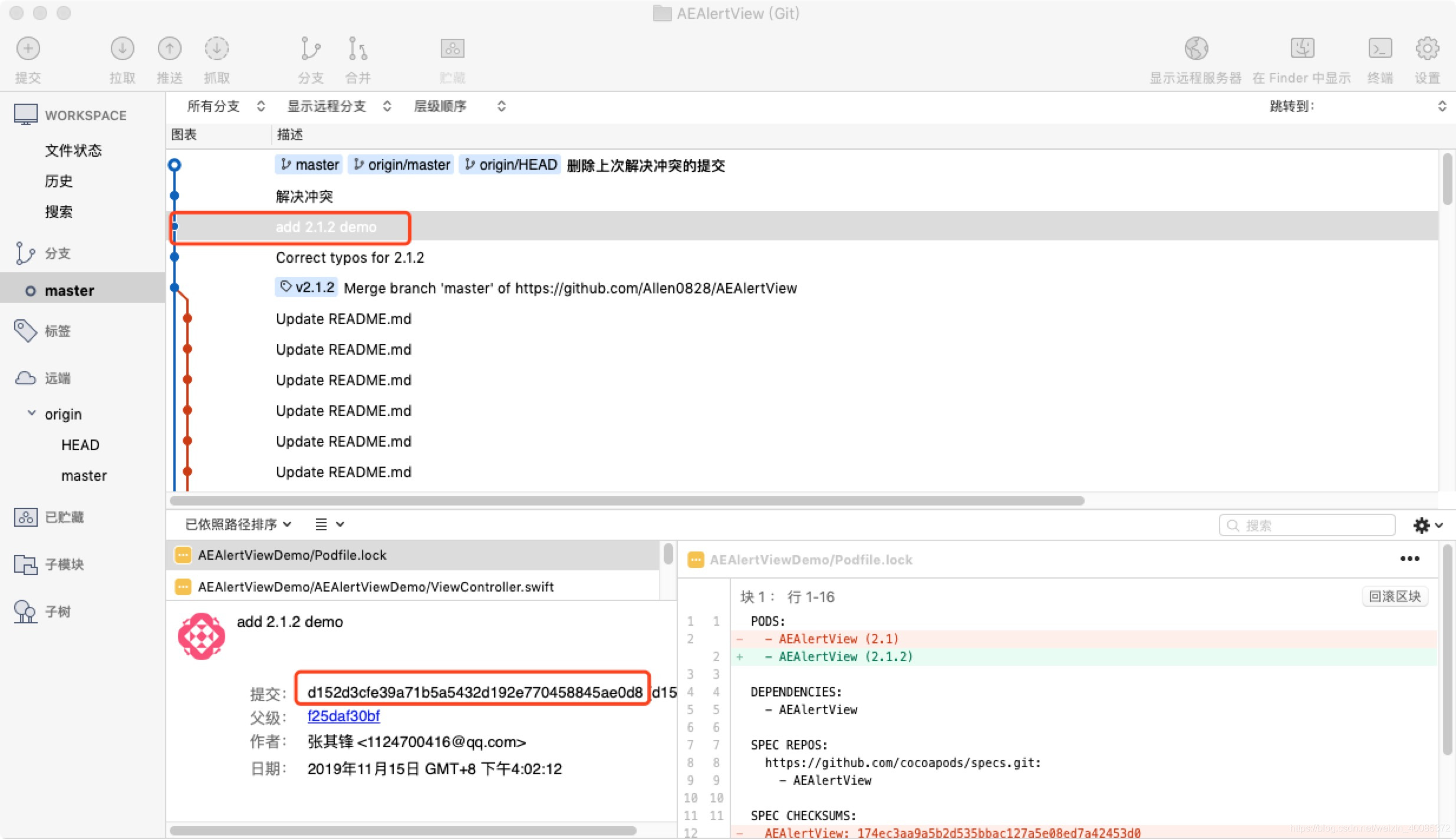Click the horizontal scrollbar under commit list

point(626,500)
